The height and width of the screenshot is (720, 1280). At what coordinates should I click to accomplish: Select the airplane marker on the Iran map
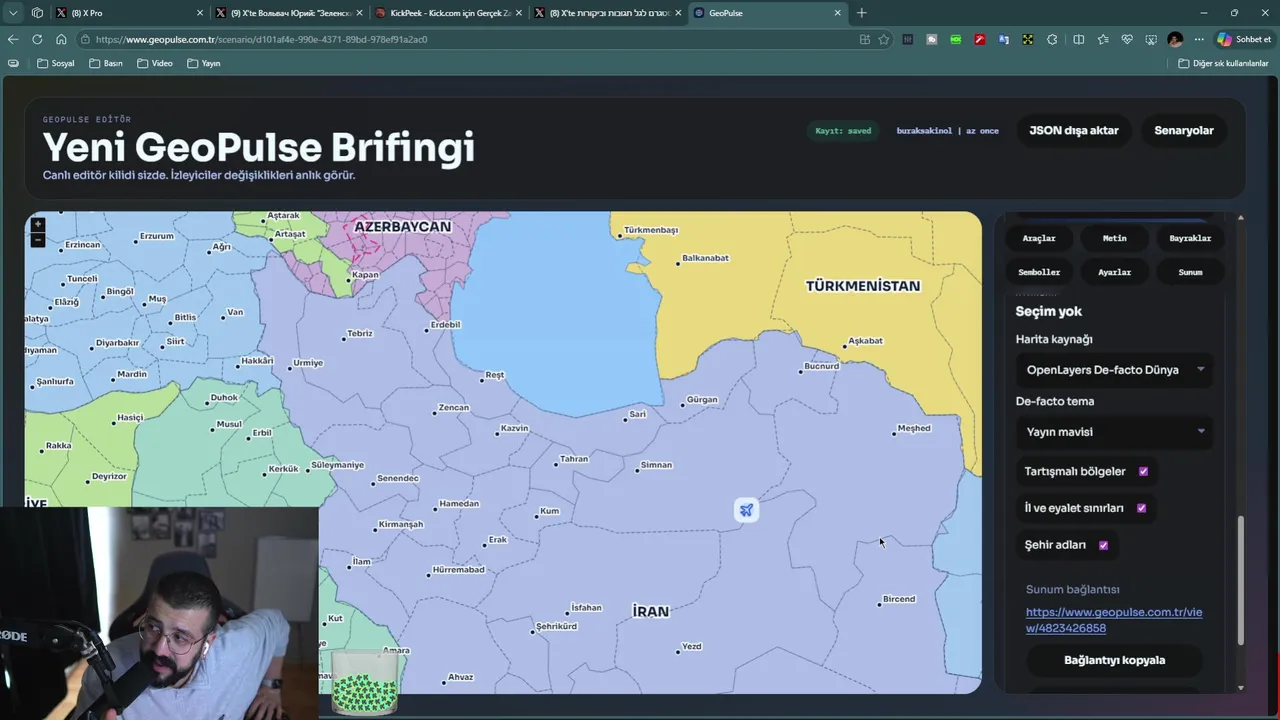click(x=746, y=510)
